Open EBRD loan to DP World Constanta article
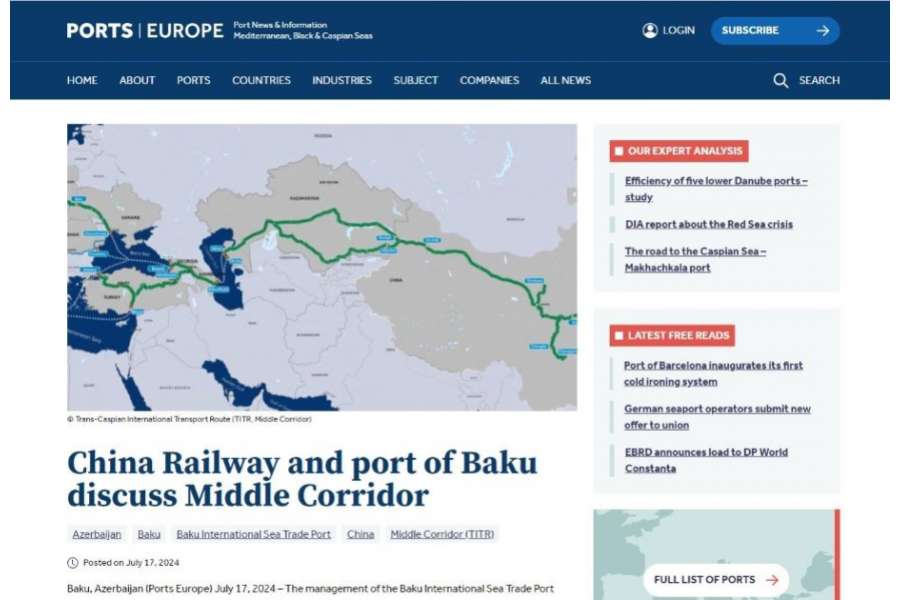This screenshot has height=600, width=900. click(x=706, y=460)
